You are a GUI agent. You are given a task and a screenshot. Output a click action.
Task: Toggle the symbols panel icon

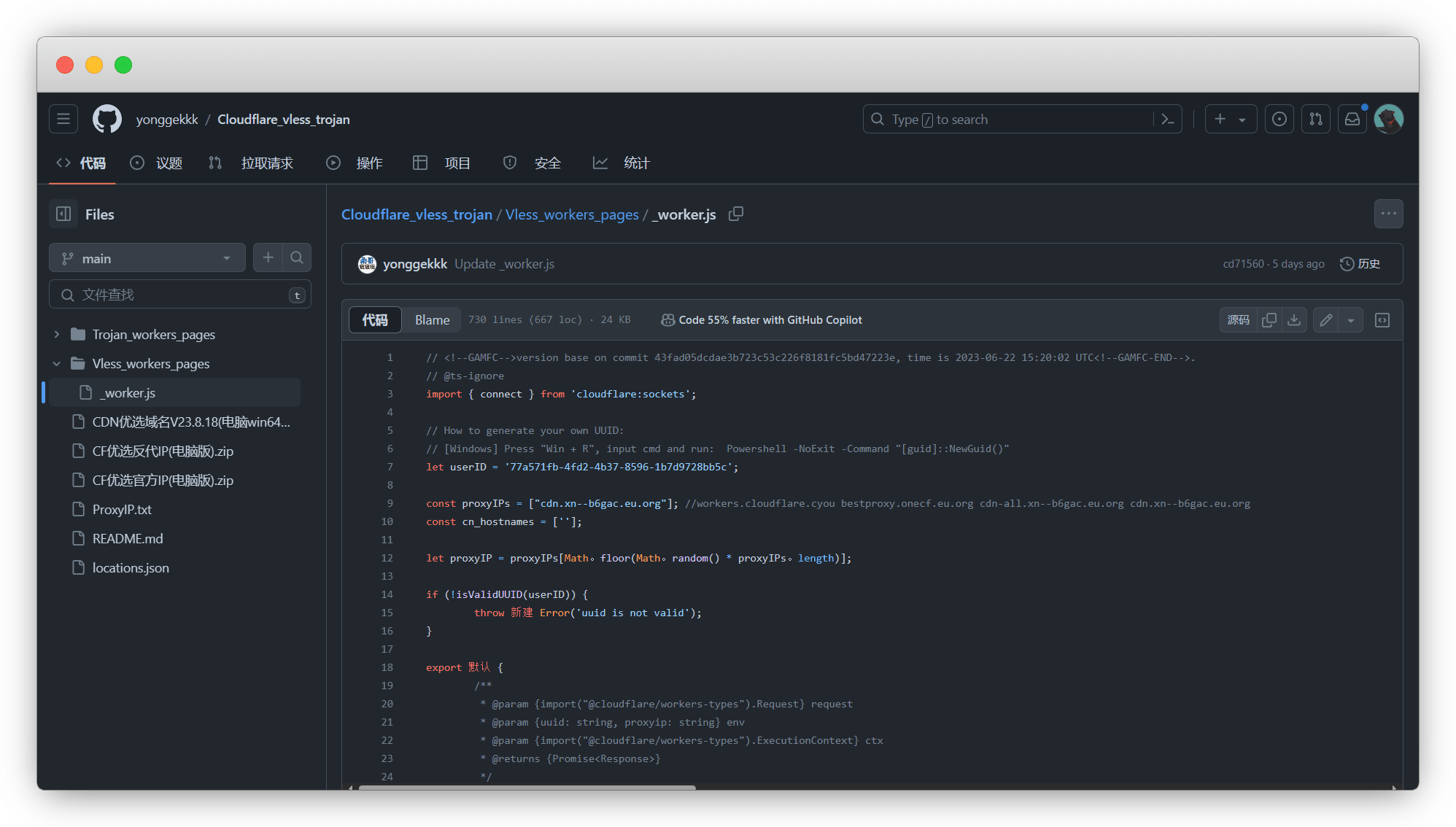click(1382, 319)
